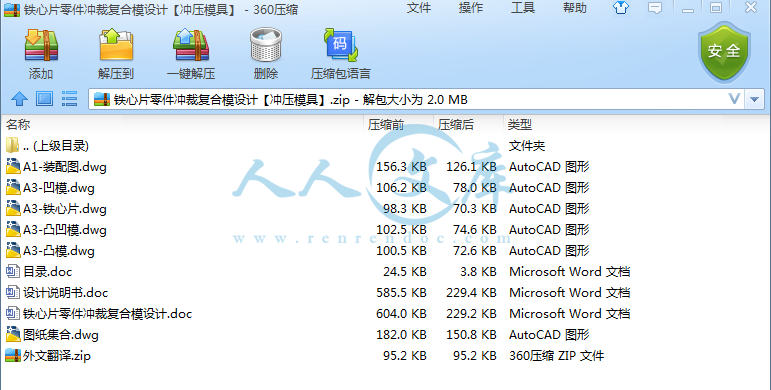Click the 156.3 KB size value
This screenshot has width=771, height=390.
(401, 167)
